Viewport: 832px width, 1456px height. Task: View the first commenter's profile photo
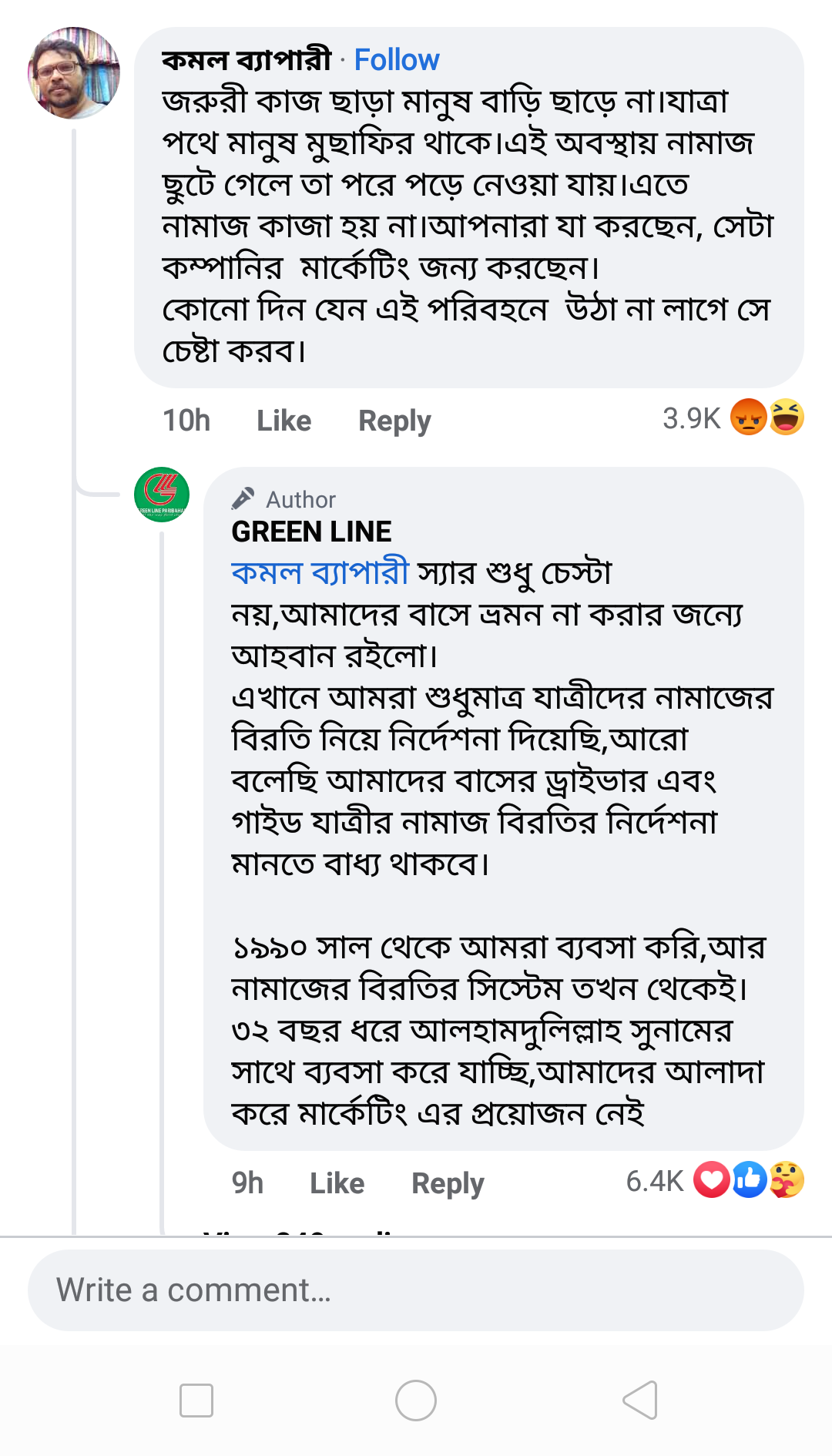pos(74,73)
